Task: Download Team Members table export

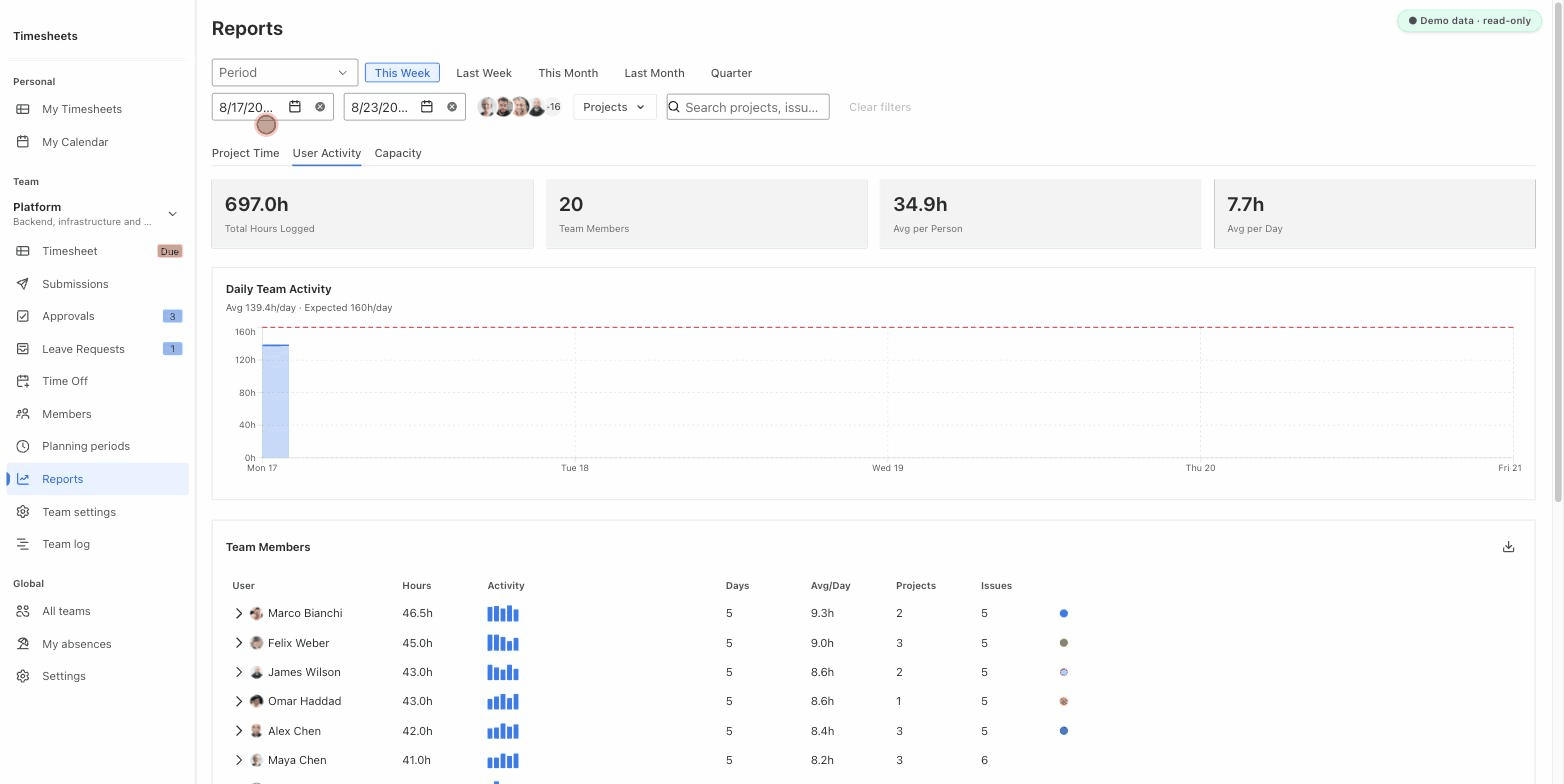Action: click(1509, 547)
